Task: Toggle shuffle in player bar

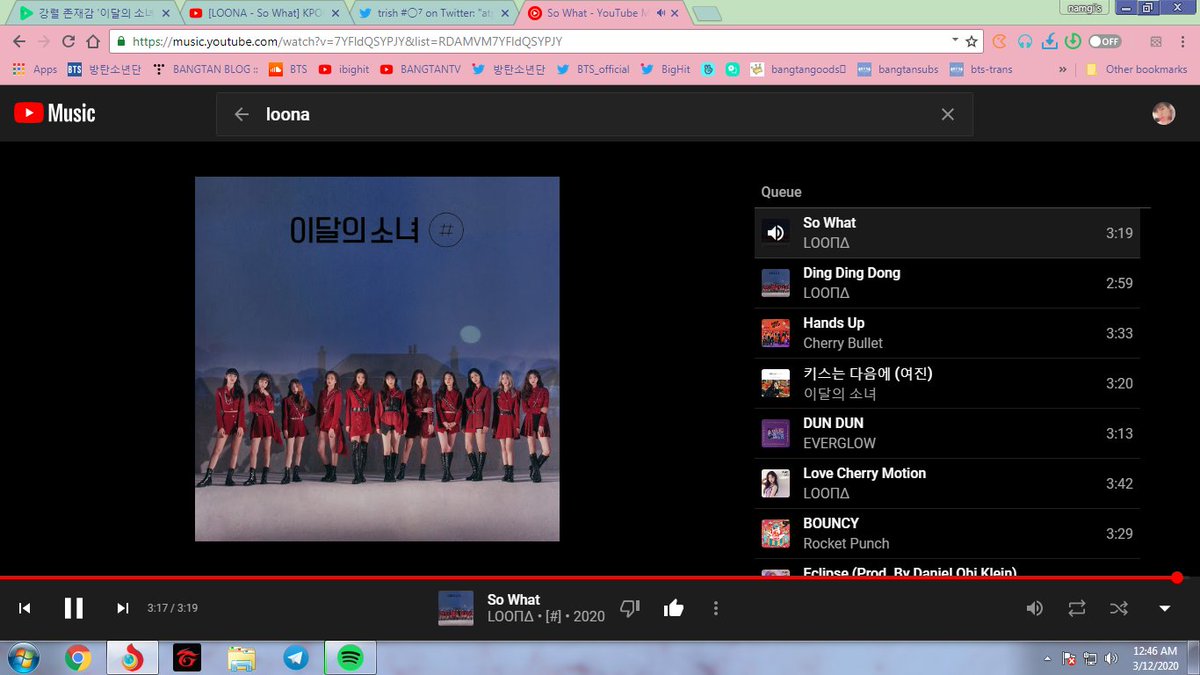Action: [x=1118, y=608]
